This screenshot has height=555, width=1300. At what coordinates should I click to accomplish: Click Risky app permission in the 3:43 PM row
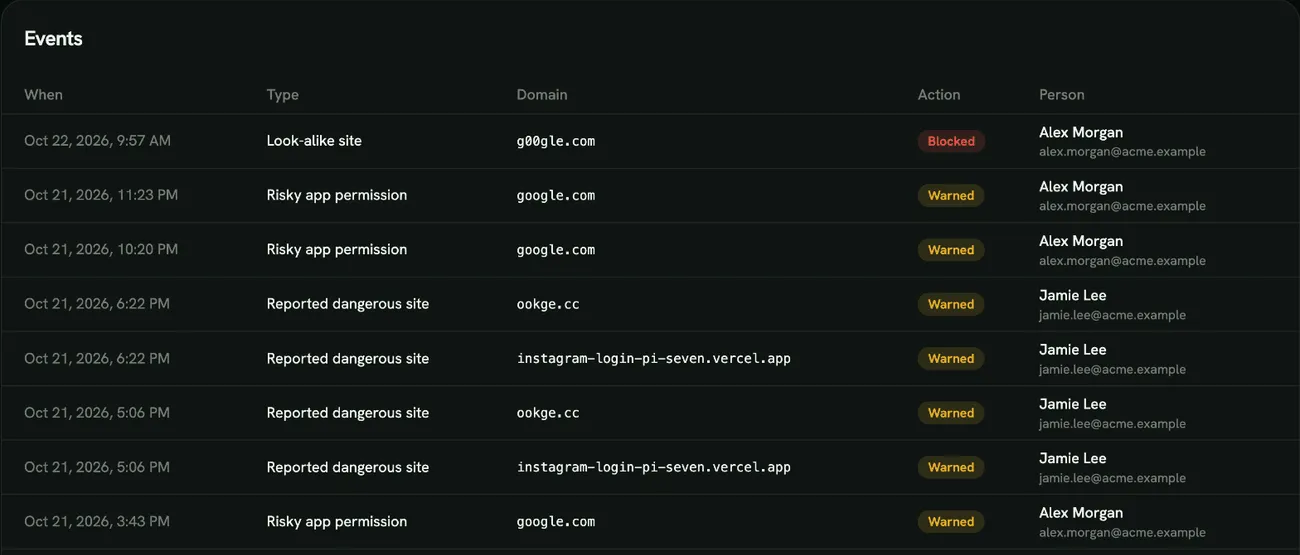tap(337, 521)
